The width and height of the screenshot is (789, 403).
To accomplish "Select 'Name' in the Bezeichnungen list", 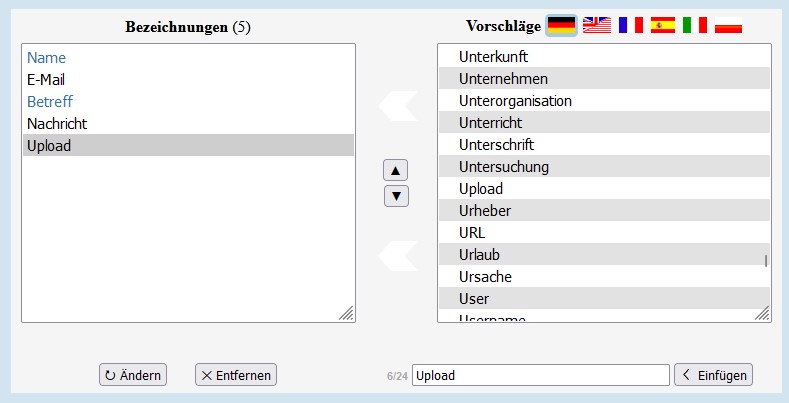I will coord(47,58).
